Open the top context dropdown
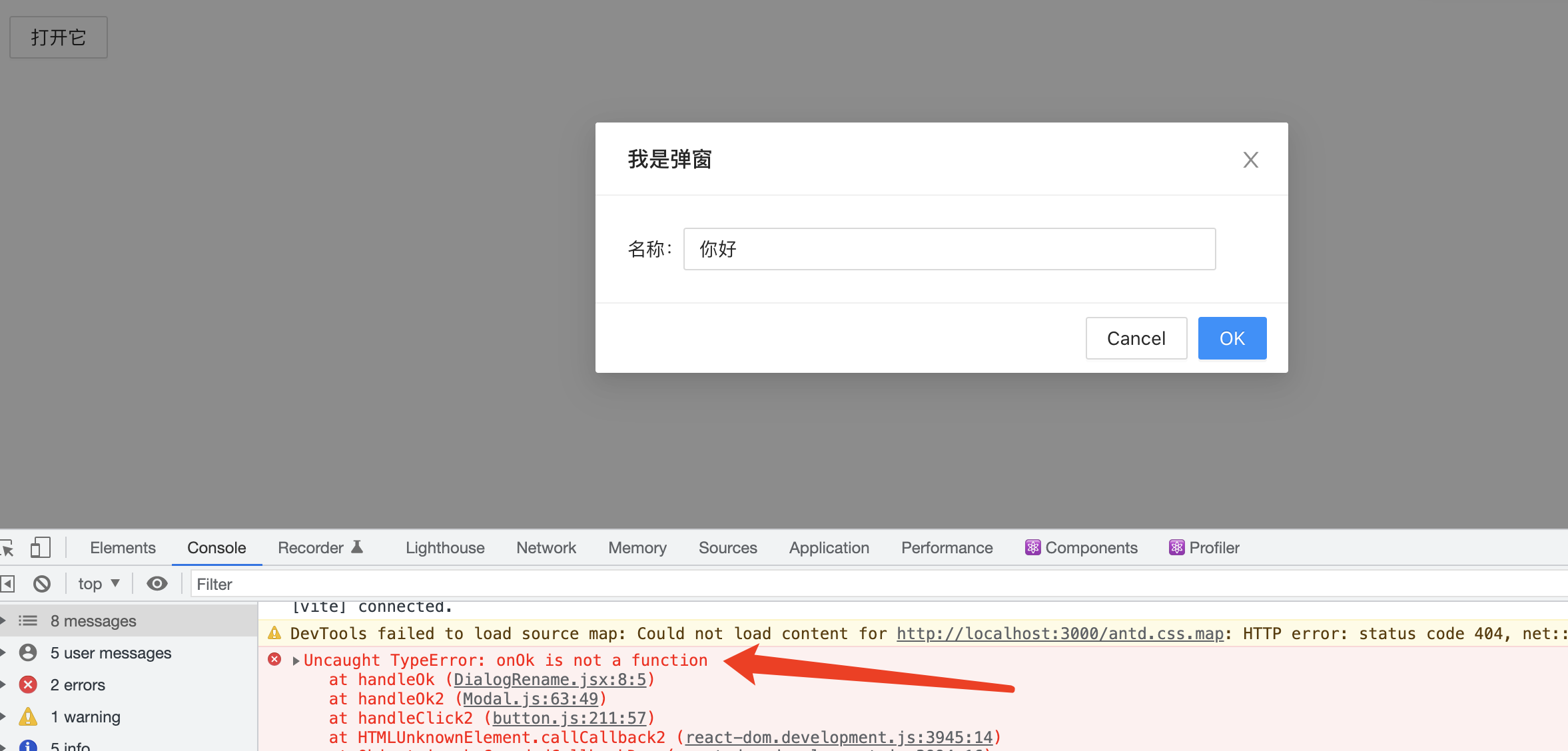 click(99, 584)
